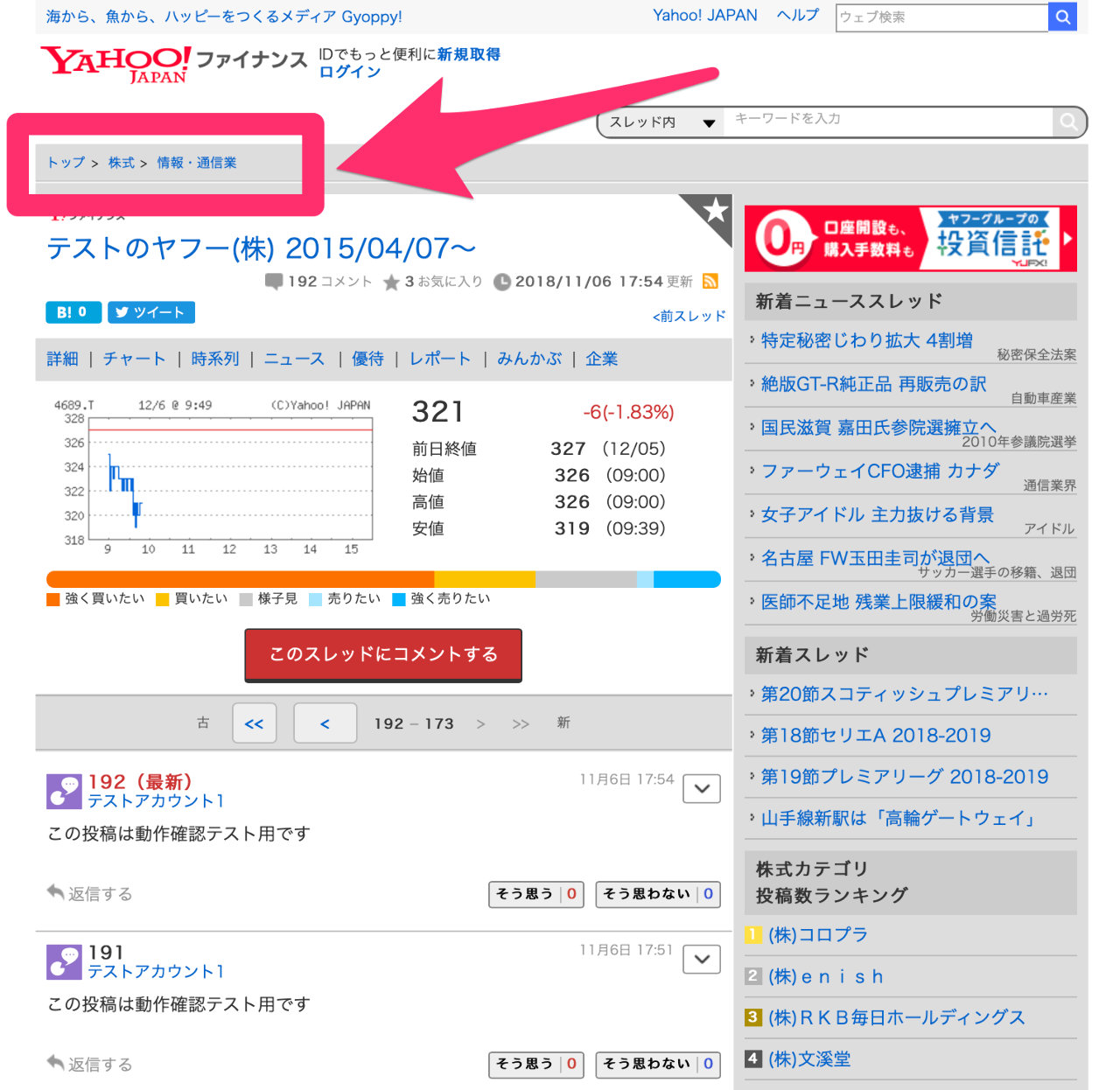This screenshot has width=1120, height=1090.
Task: Click the blue web search magnifier button
Action: (x=1062, y=17)
